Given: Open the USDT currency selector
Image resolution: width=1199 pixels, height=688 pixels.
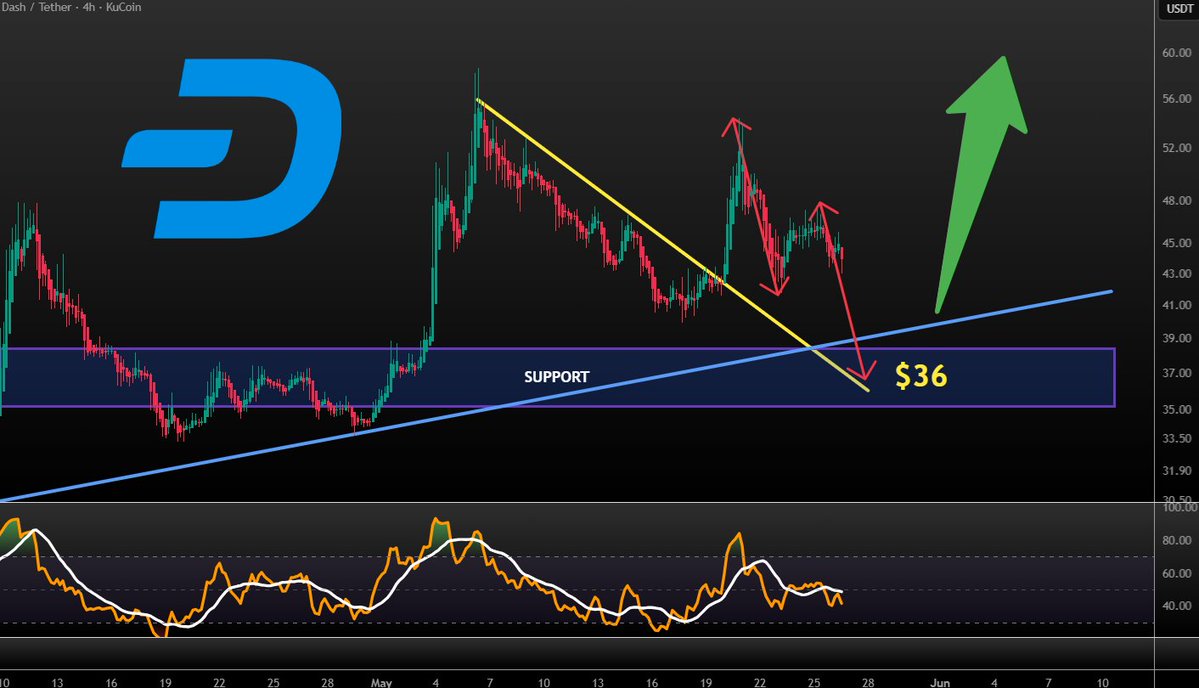Looking at the screenshot, I should click(x=1179, y=8).
